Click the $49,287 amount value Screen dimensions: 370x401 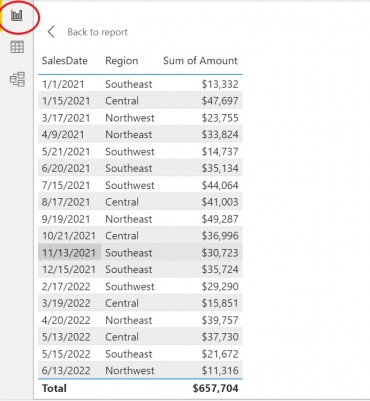point(220,219)
